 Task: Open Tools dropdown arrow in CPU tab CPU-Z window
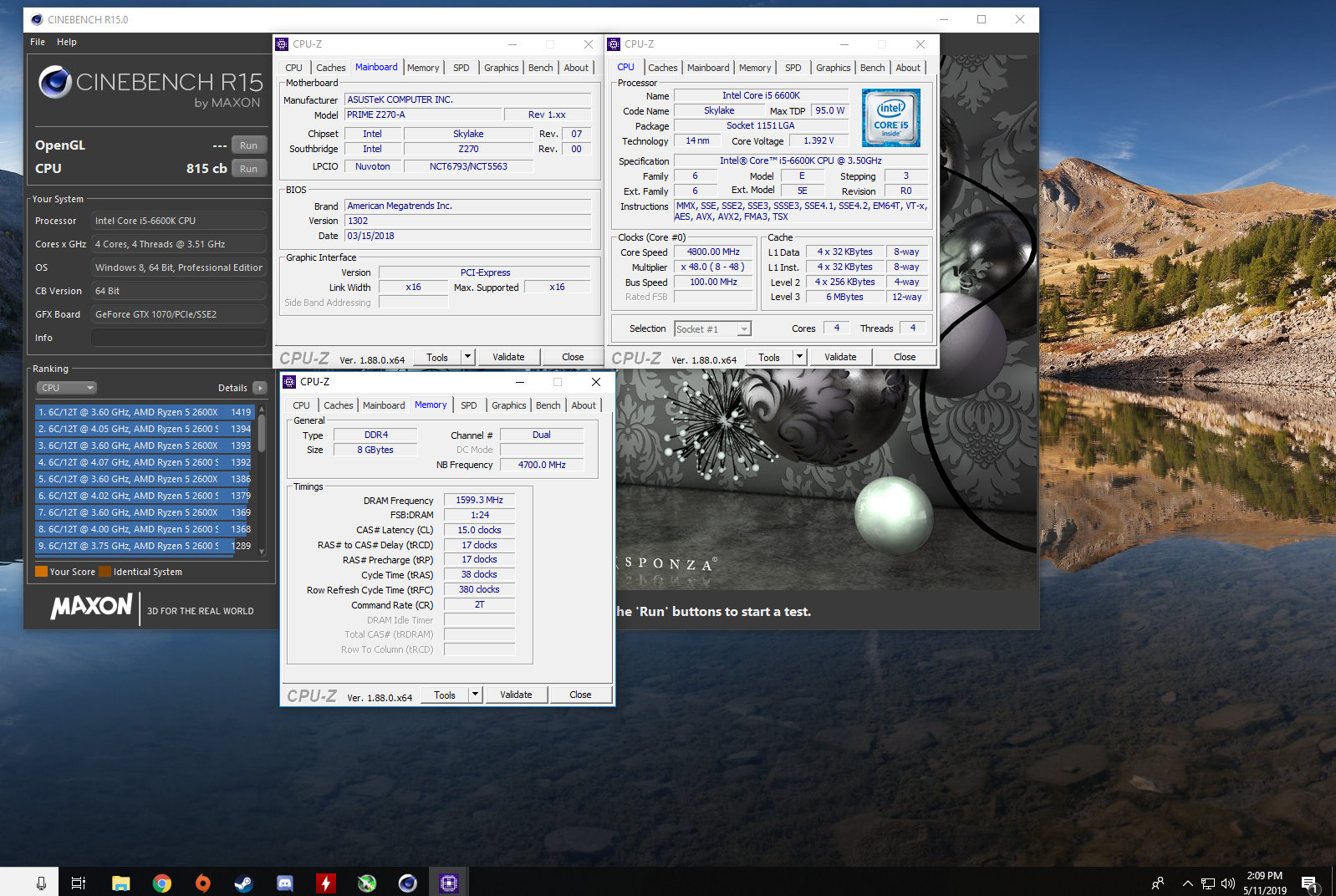[x=799, y=357]
